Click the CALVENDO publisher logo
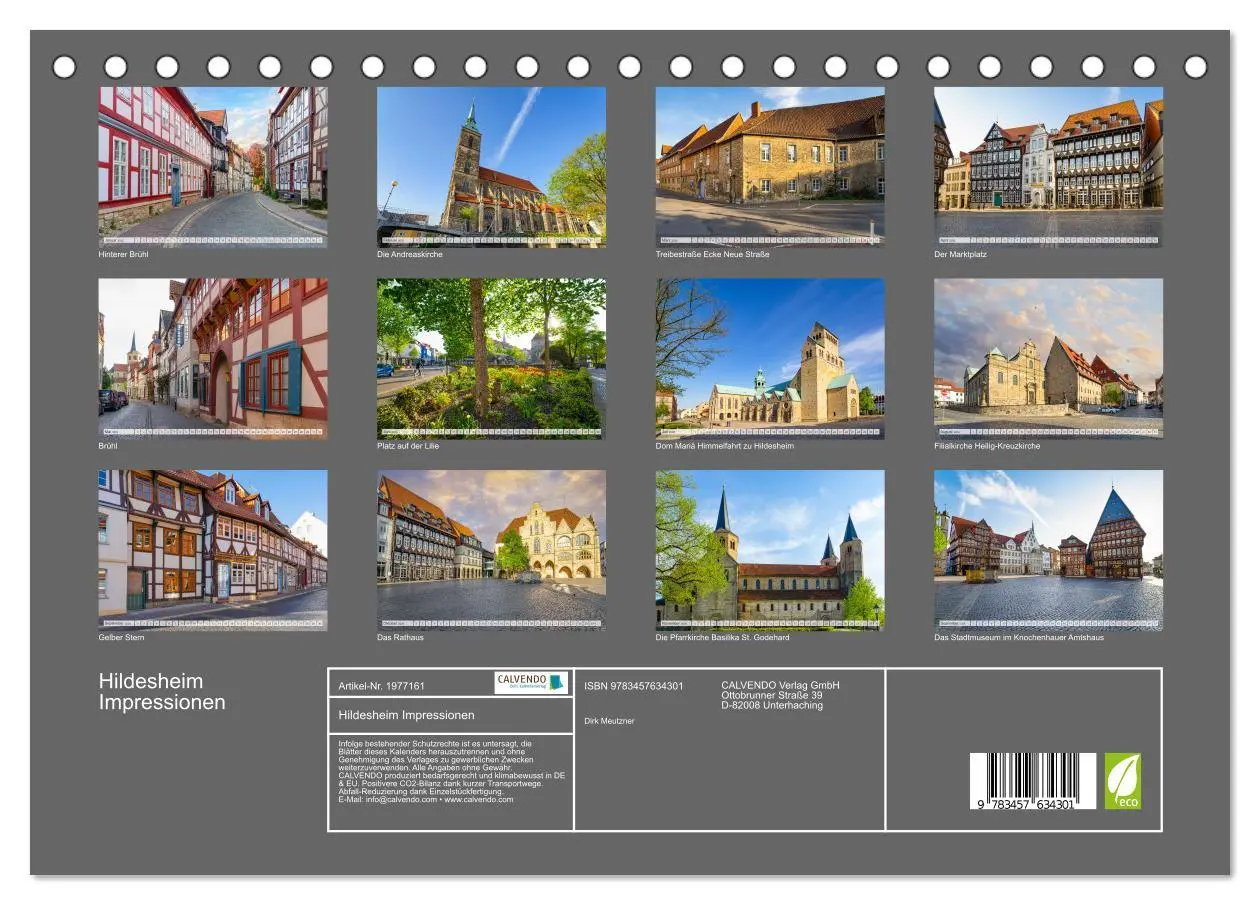1260x905 pixels. point(531,682)
